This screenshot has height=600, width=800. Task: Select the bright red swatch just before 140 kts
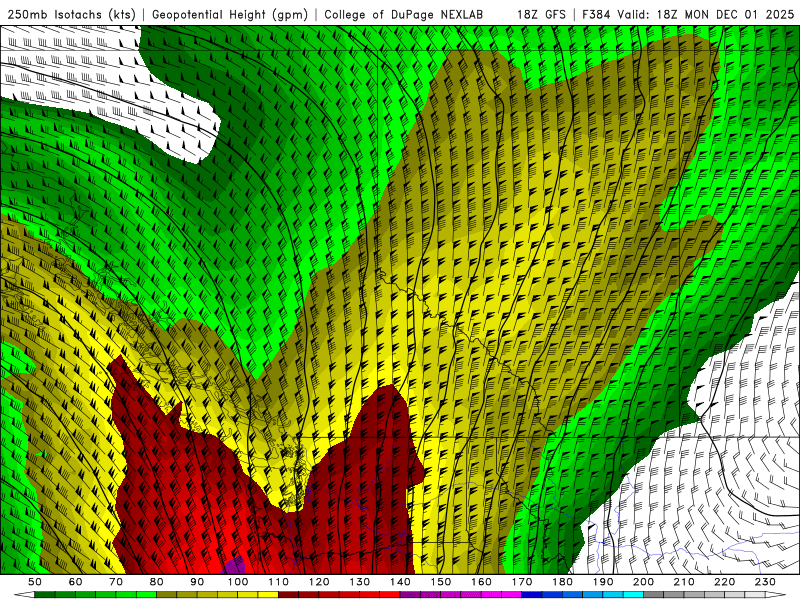pyautogui.click(x=390, y=595)
